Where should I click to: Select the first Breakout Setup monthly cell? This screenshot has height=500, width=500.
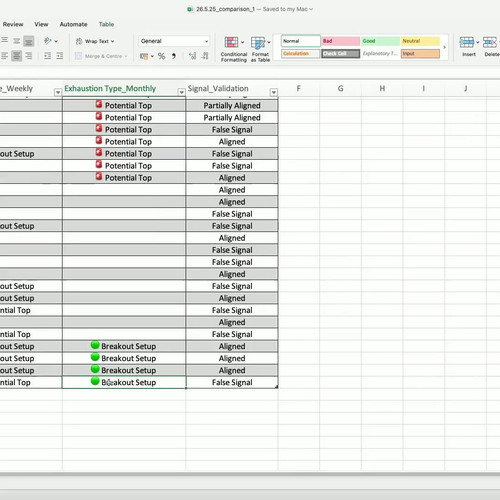point(124,346)
